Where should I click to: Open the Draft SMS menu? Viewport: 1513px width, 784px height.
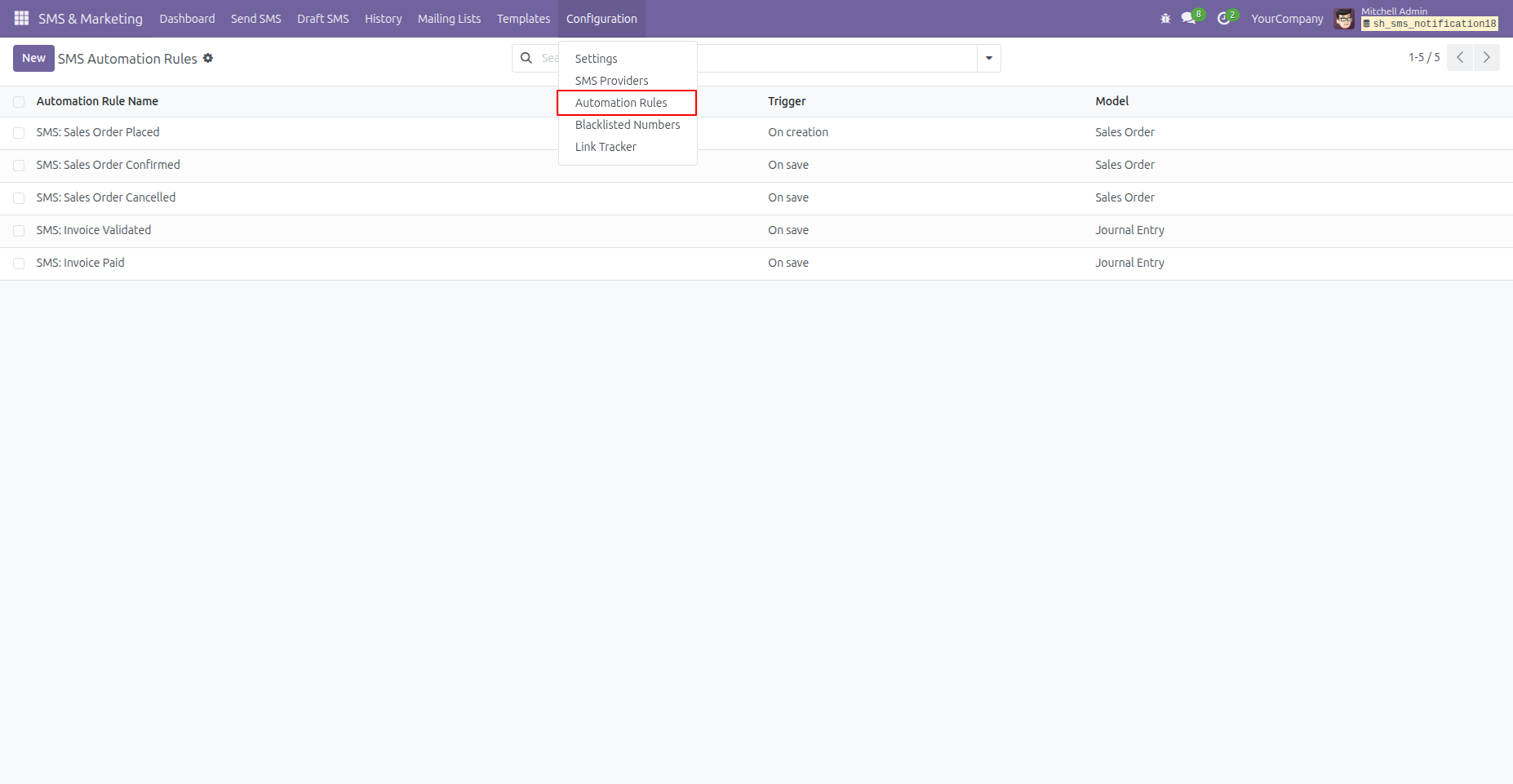[x=323, y=19]
